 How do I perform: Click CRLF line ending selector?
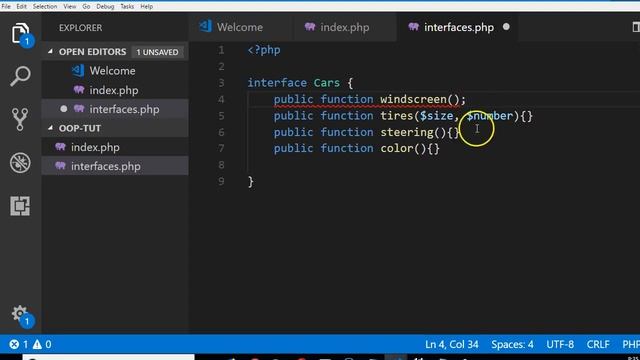tap(598, 344)
